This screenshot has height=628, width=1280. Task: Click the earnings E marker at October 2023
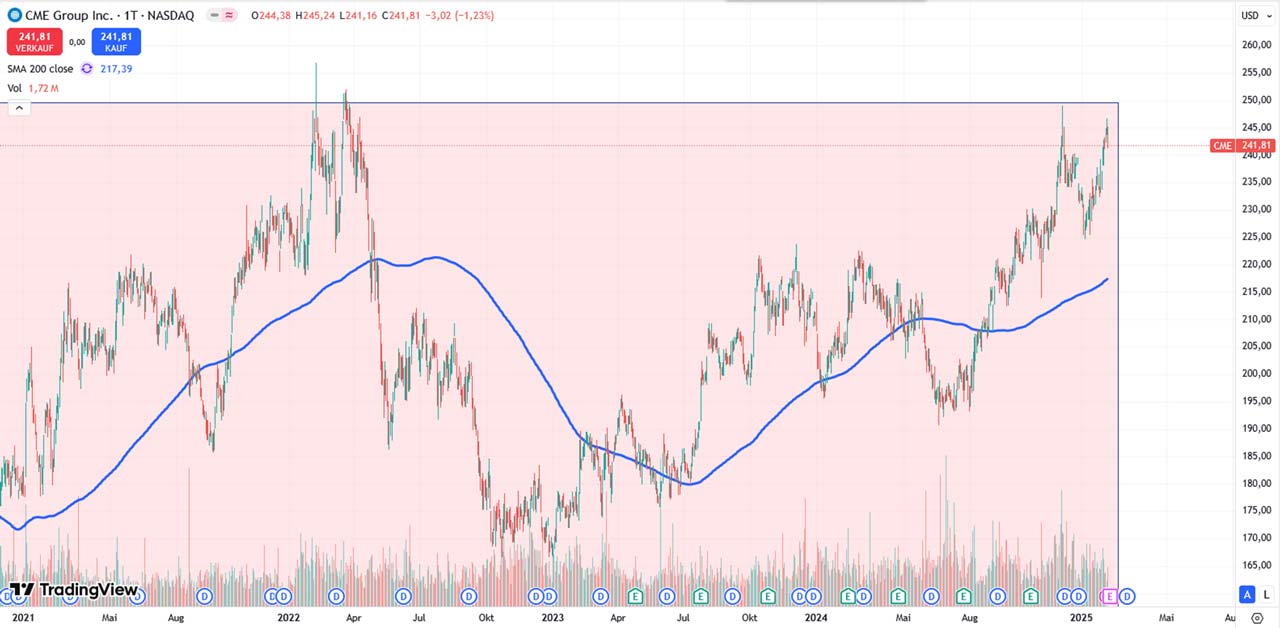(767, 597)
